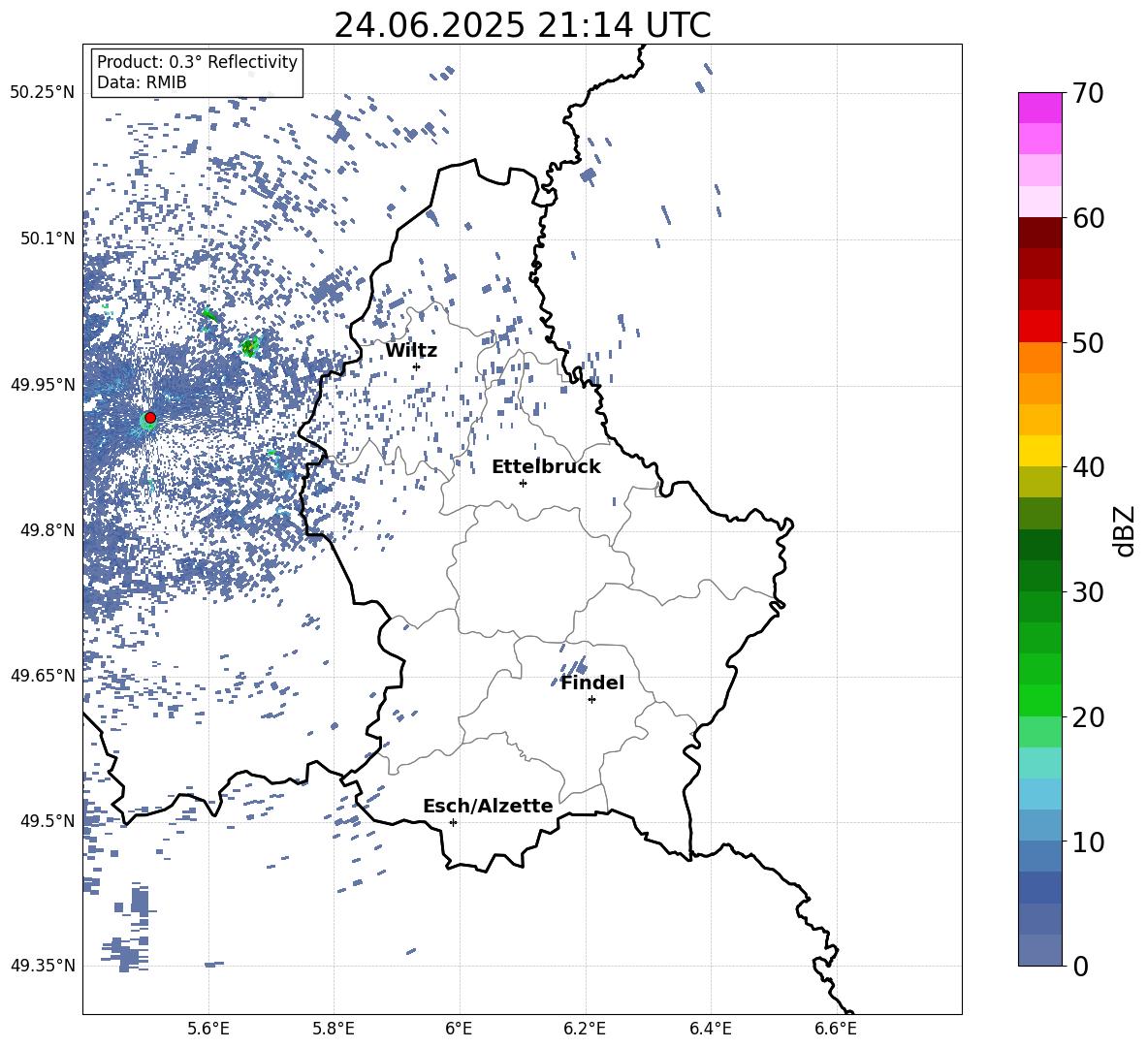Click the Findel station cross marker

pyautogui.click(x=591, y=700)
